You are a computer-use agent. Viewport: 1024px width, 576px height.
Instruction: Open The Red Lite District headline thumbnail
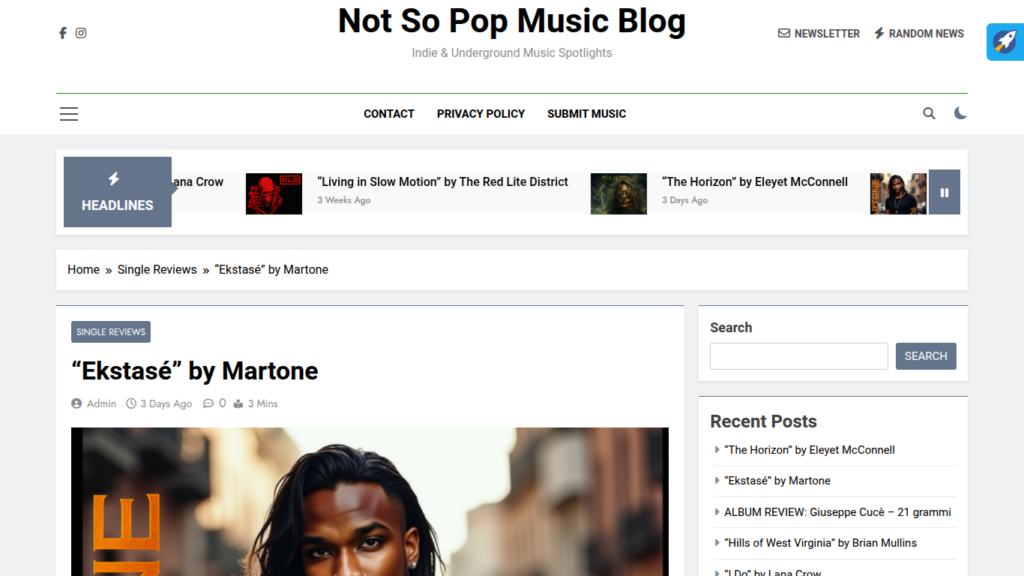point(274,193)
